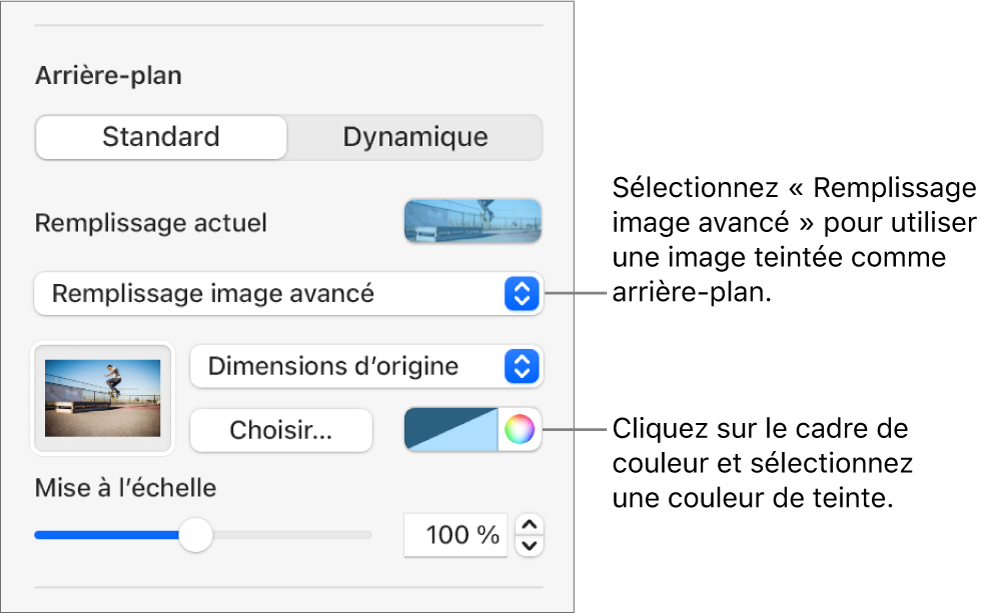This screenshot has width=991, height=614.
Task: Decrease scale with the stepper down arrow
Action: tap(529, 545)
